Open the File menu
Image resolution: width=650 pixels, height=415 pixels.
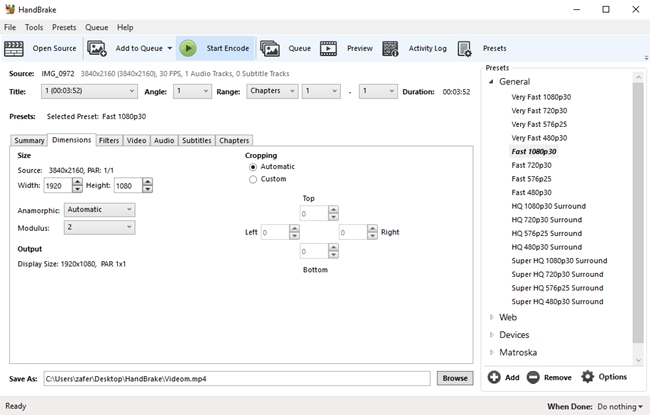coord(10,27)
